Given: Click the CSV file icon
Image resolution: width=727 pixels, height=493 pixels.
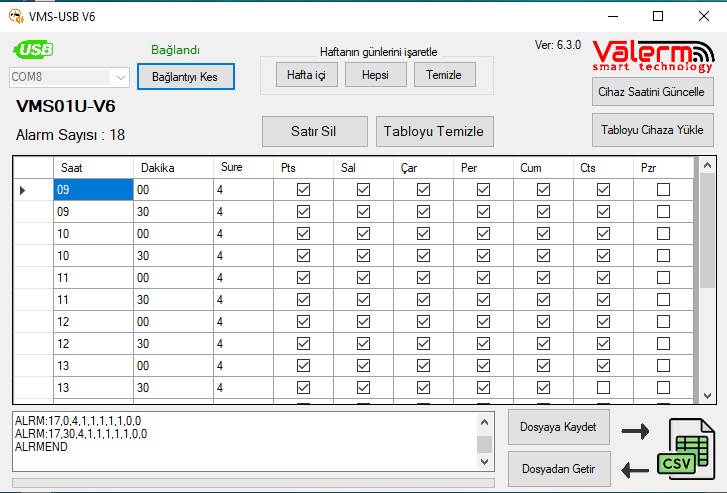Looking at the screenshot, I should [x=685, y=449].
